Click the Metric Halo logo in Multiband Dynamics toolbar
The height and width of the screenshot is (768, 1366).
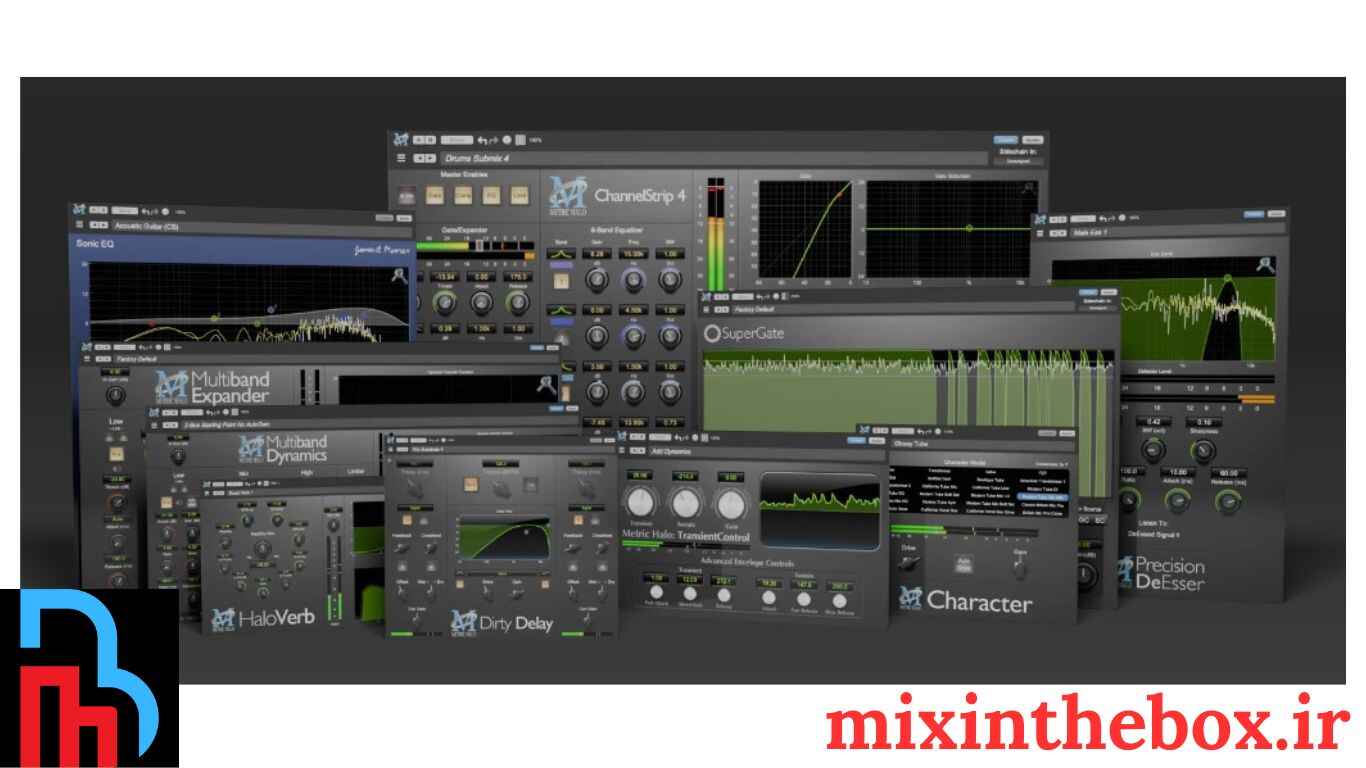154,412
